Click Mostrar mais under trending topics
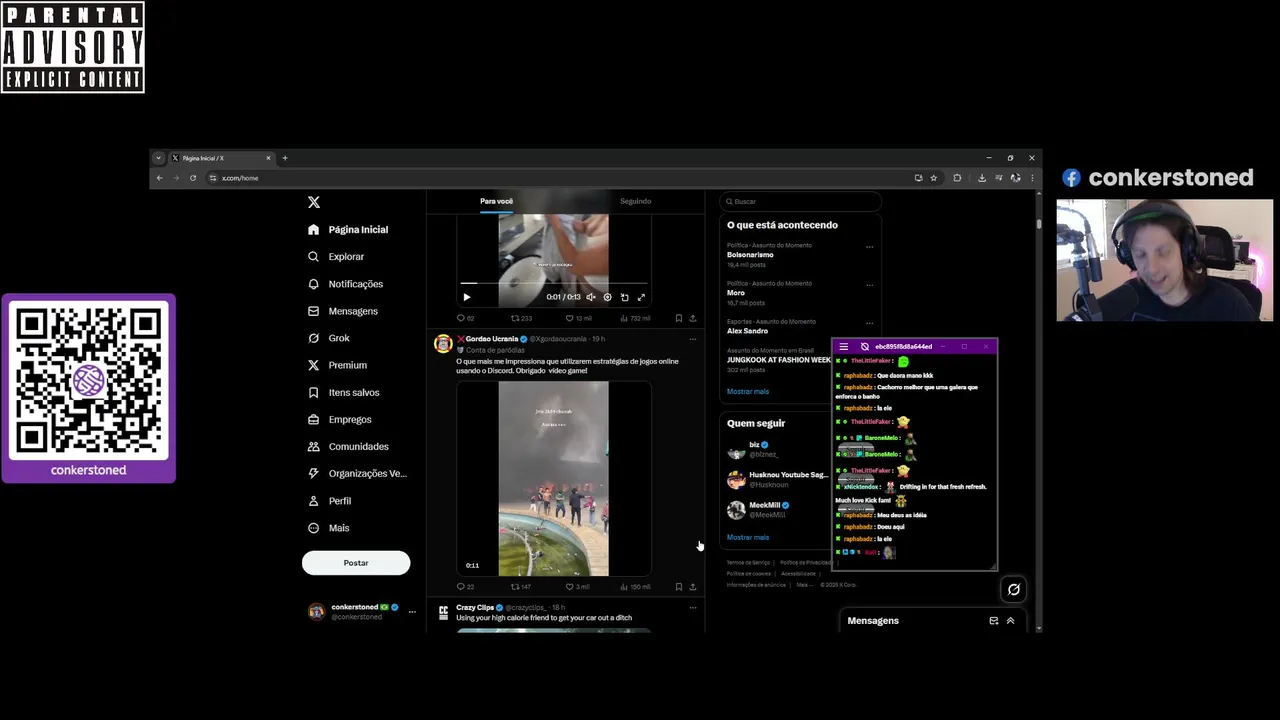1280x720 pixels. click(748, 392)
